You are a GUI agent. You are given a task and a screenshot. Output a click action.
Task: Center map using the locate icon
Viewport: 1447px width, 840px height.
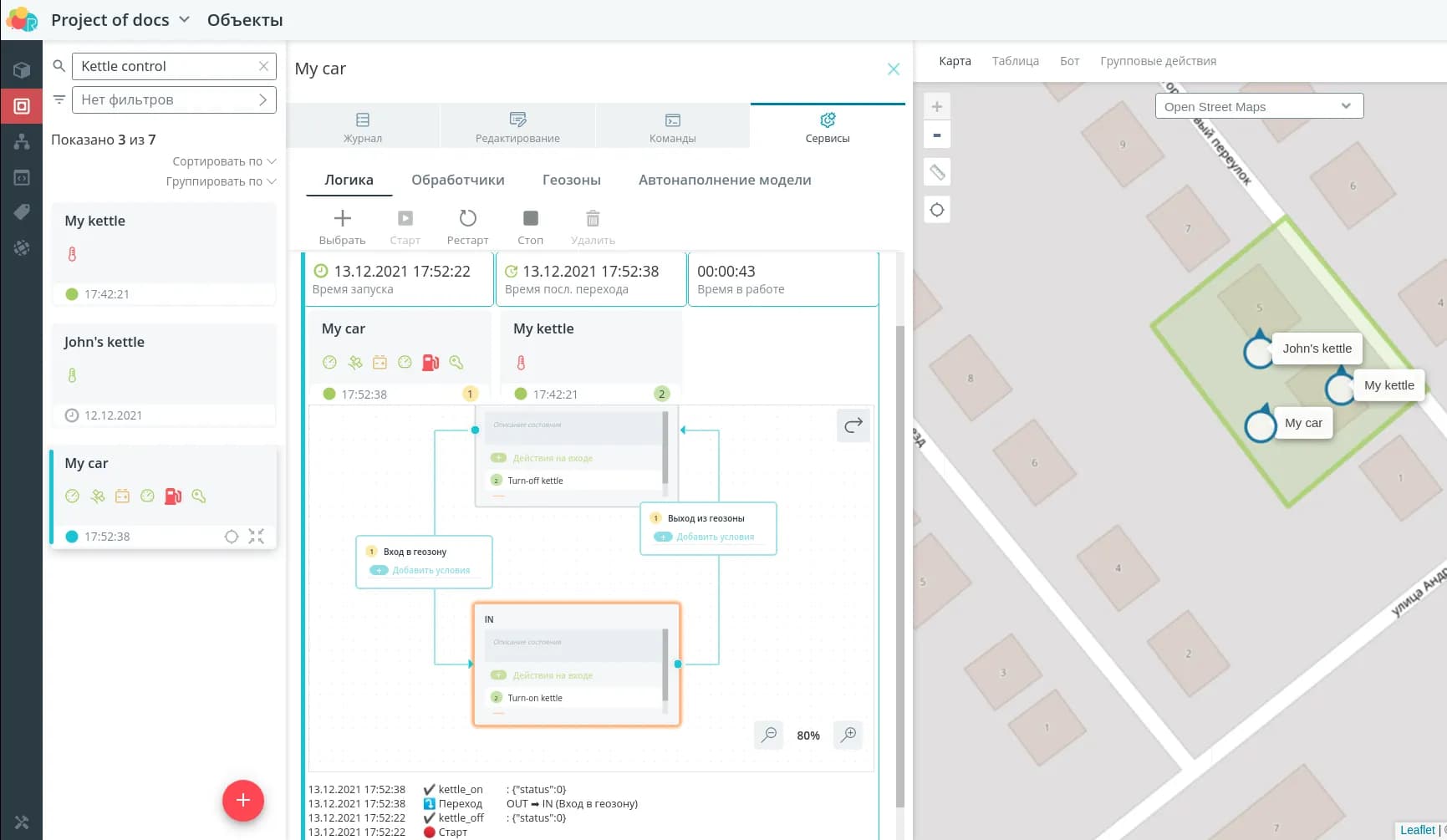click(x=937, y=210)
